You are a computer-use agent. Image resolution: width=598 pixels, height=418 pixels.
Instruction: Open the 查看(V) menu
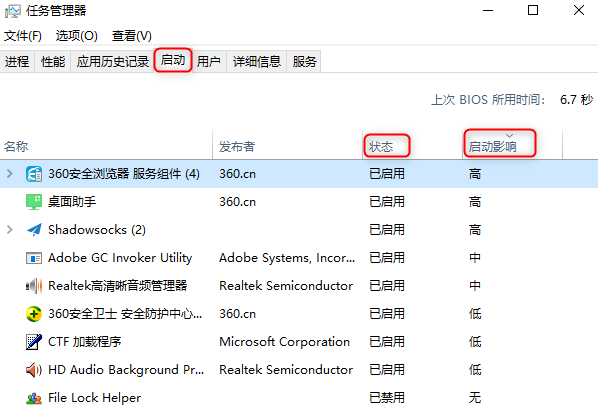132,36
